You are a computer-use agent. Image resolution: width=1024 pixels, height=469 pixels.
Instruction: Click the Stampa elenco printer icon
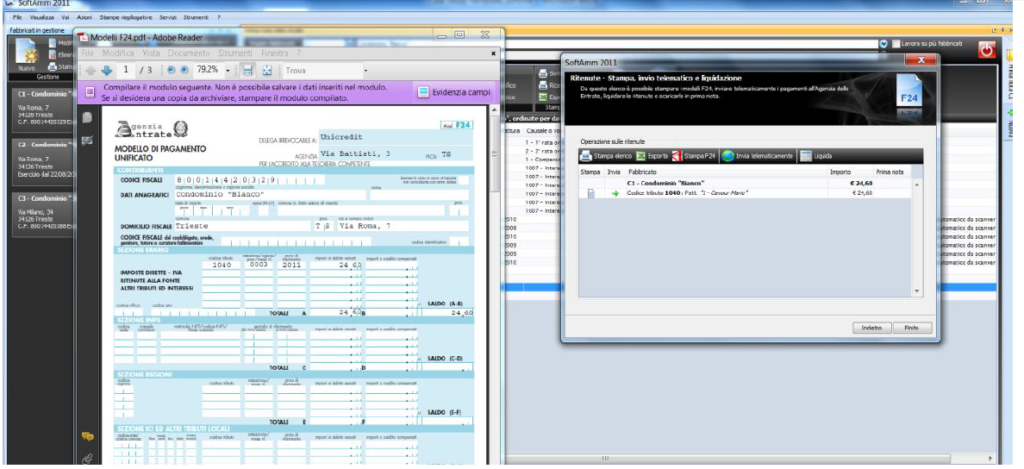586,156
